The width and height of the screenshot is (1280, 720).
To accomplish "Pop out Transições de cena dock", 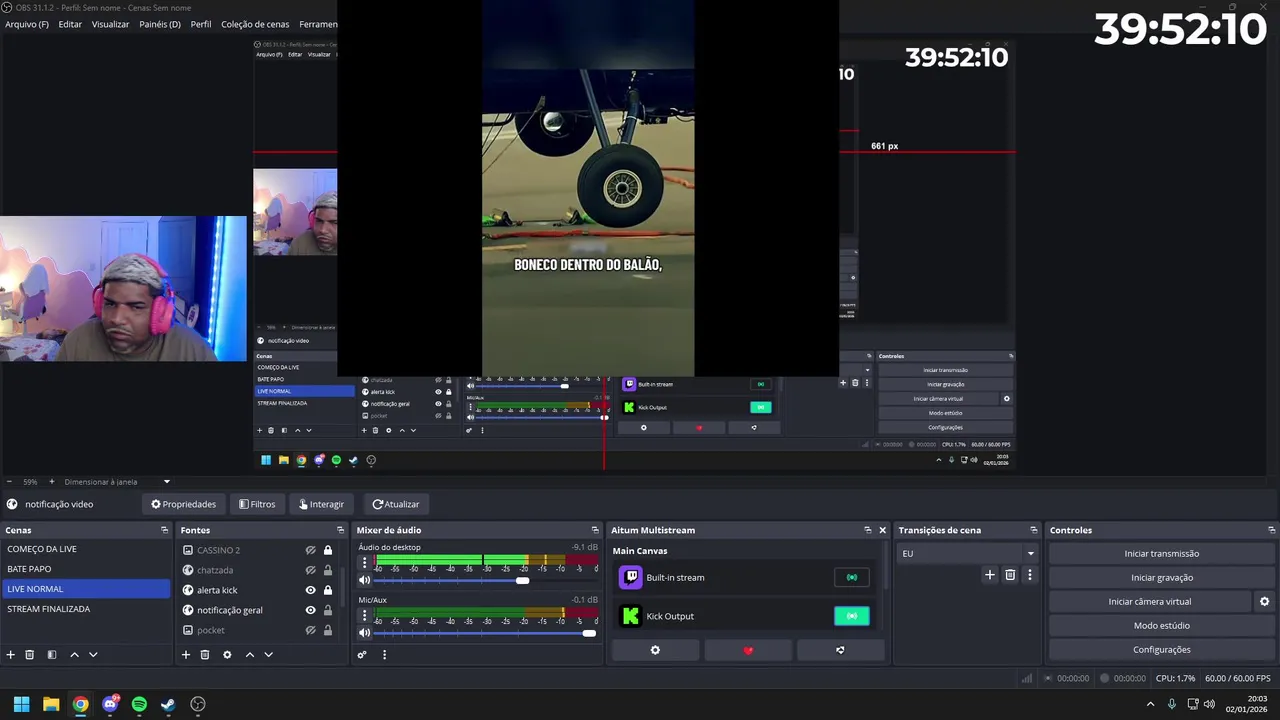I will click(1033, 530).
